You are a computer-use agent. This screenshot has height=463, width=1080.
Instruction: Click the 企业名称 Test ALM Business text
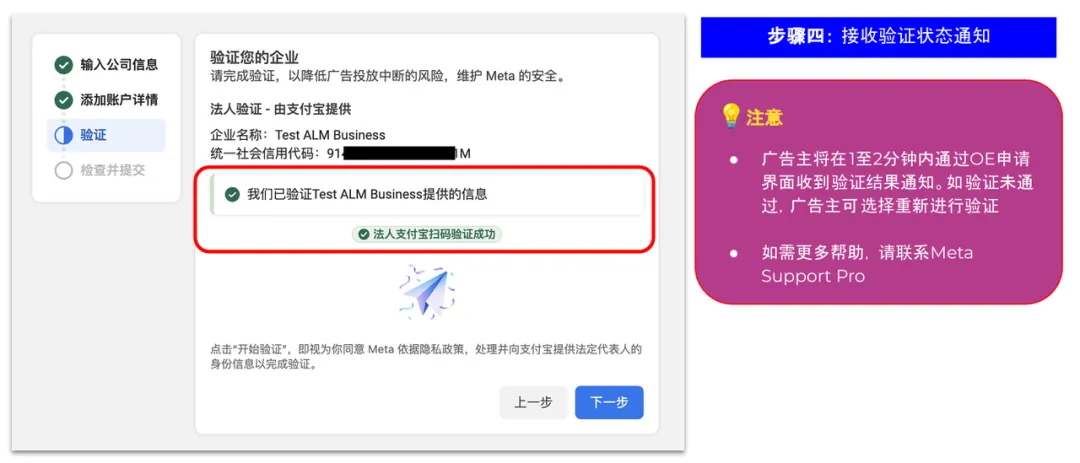[x=298, y=135]
